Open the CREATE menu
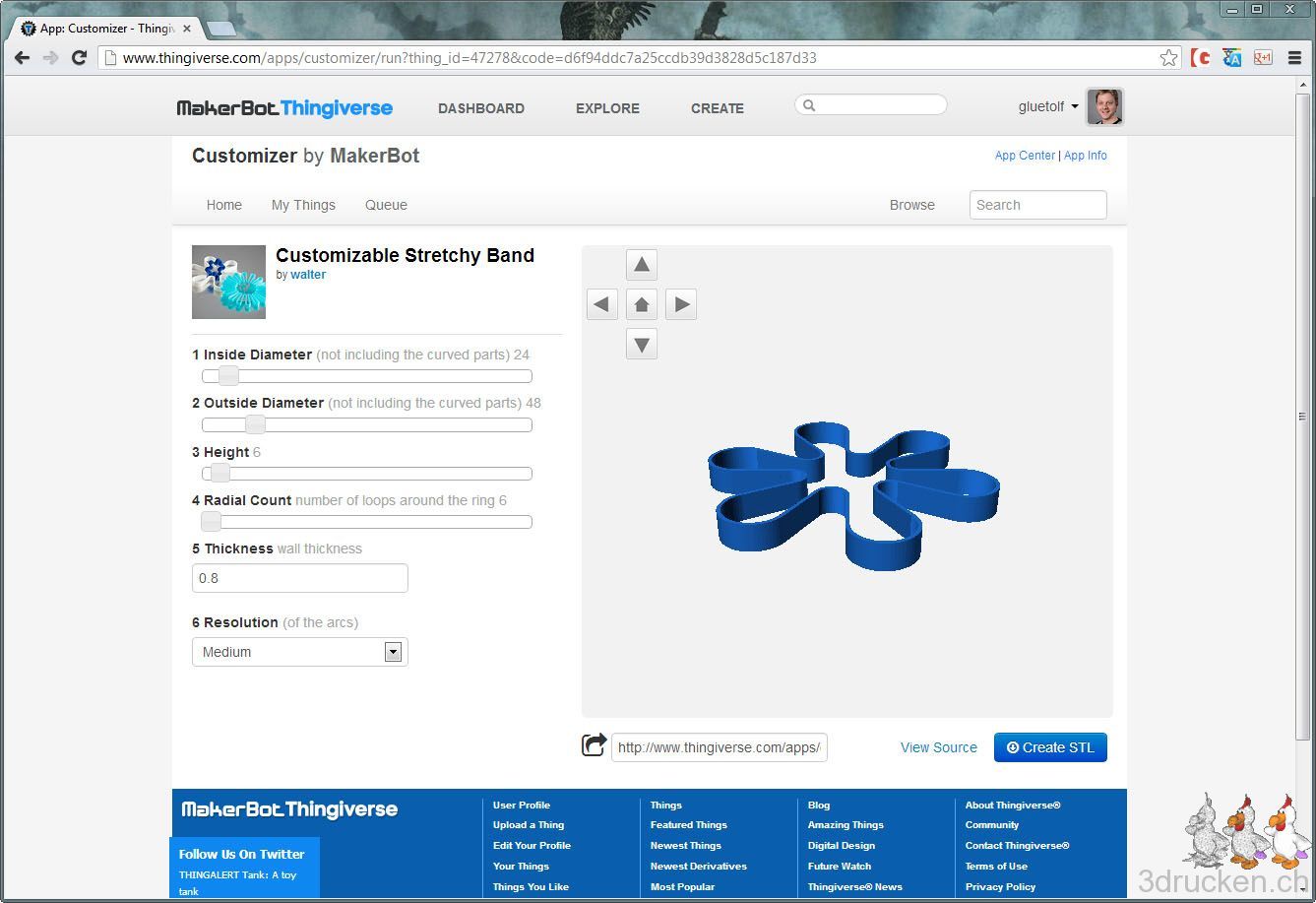This screenshot has width=1316, height=903. [718, 108]
